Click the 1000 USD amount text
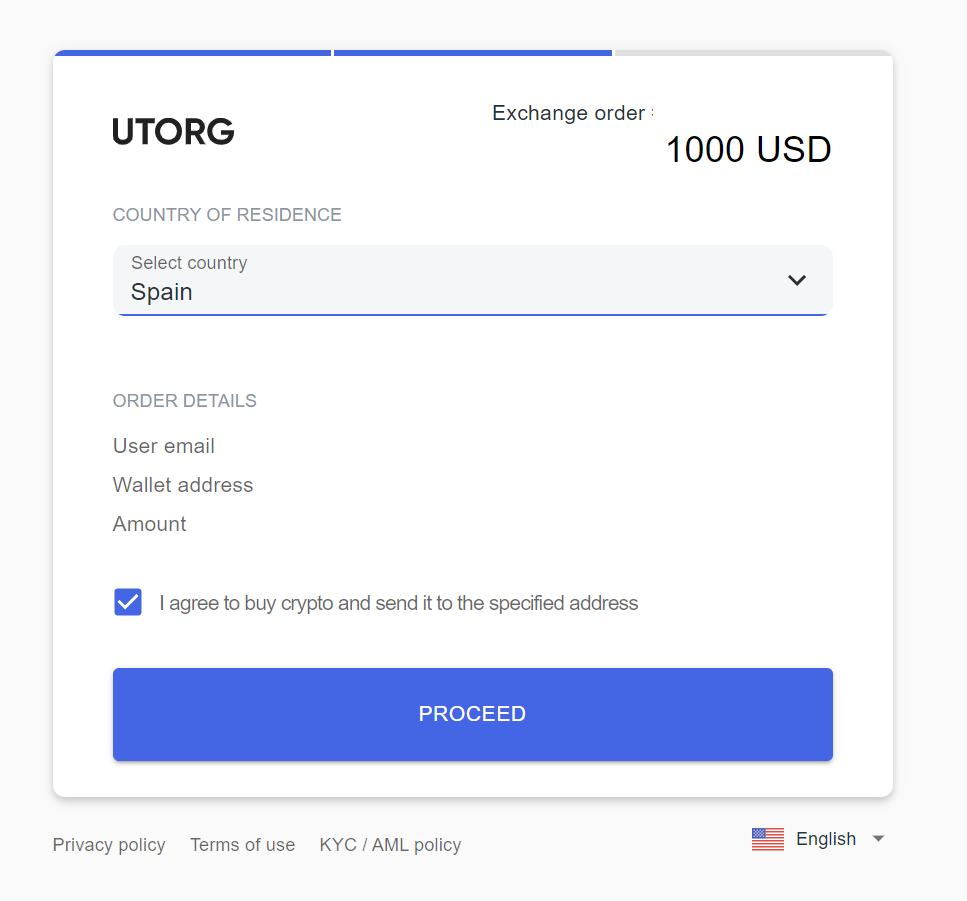The height and width of the screenshot is (901, 967). click(x=748, y=150)
